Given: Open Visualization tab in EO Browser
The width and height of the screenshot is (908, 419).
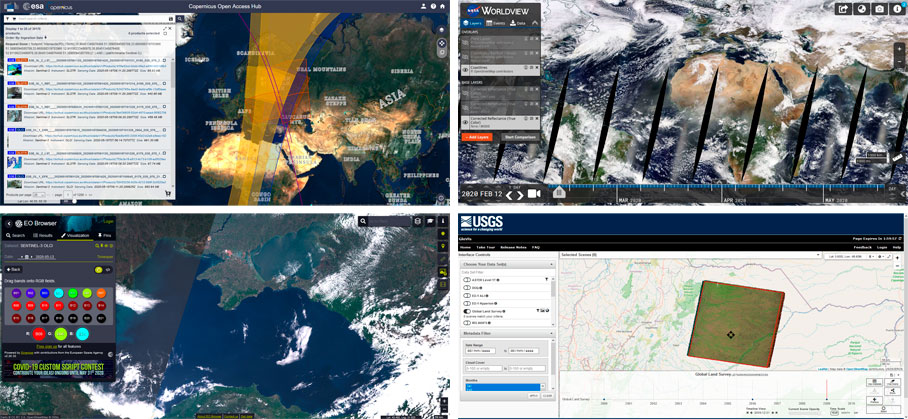Looking at the screenshot, I should point(75,236).
